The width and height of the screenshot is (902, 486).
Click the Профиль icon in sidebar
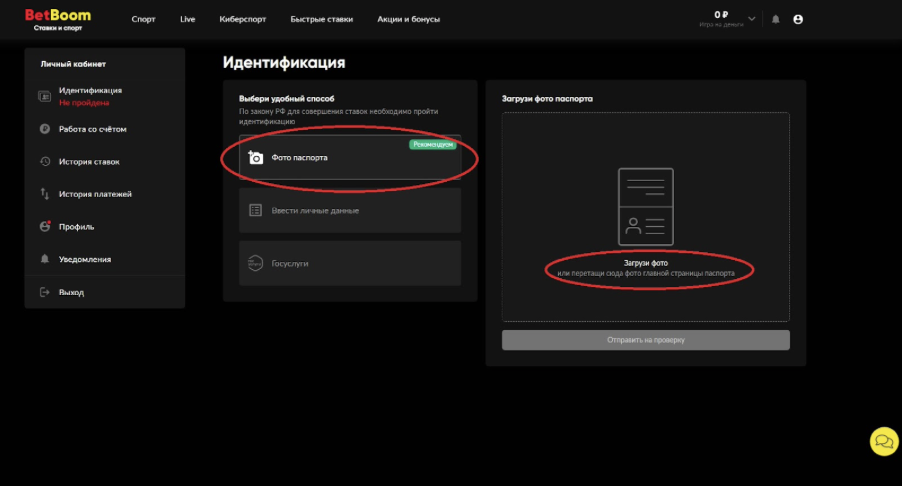pyautogui.click(x=45, y=226)
